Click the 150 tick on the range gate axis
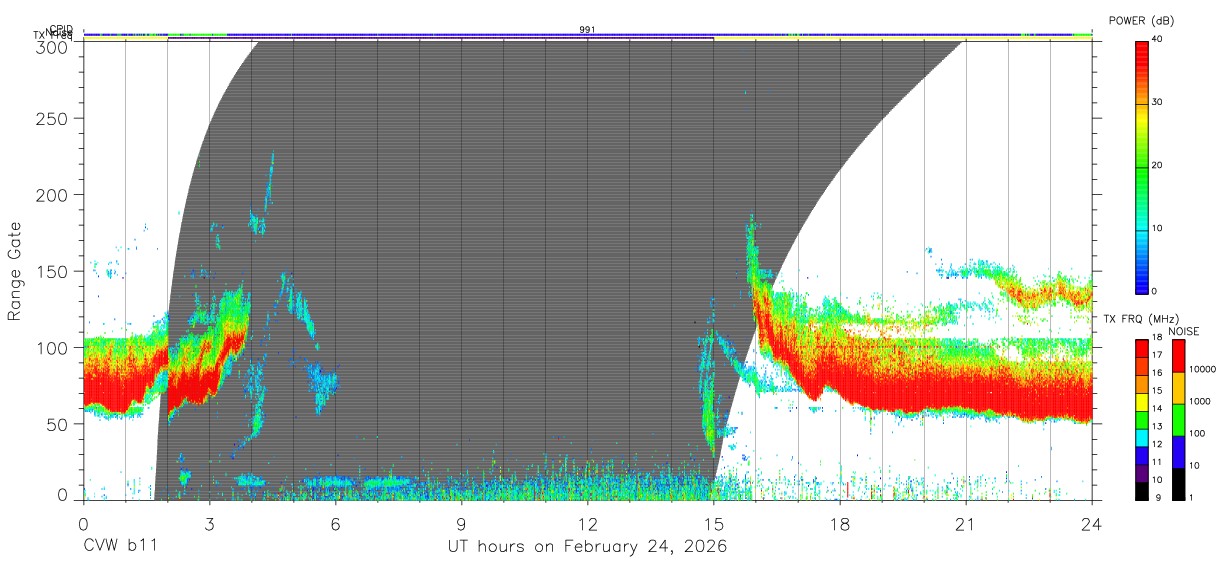This screenshot has height=567, width=1228. (54, 271)
